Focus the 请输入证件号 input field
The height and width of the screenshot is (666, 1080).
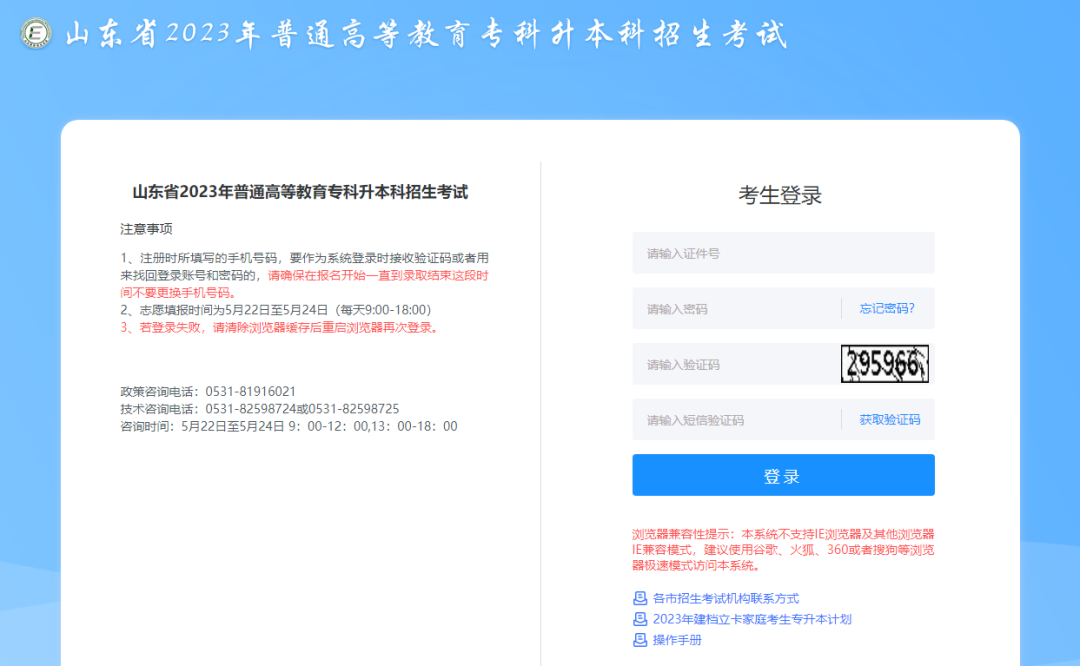coord(783,253)
